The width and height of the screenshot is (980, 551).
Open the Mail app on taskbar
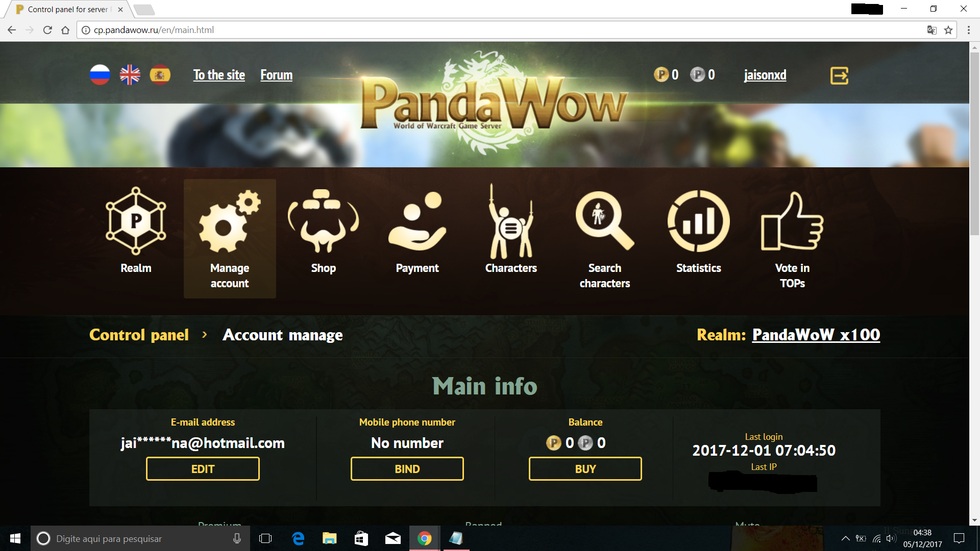coord(392,538)
